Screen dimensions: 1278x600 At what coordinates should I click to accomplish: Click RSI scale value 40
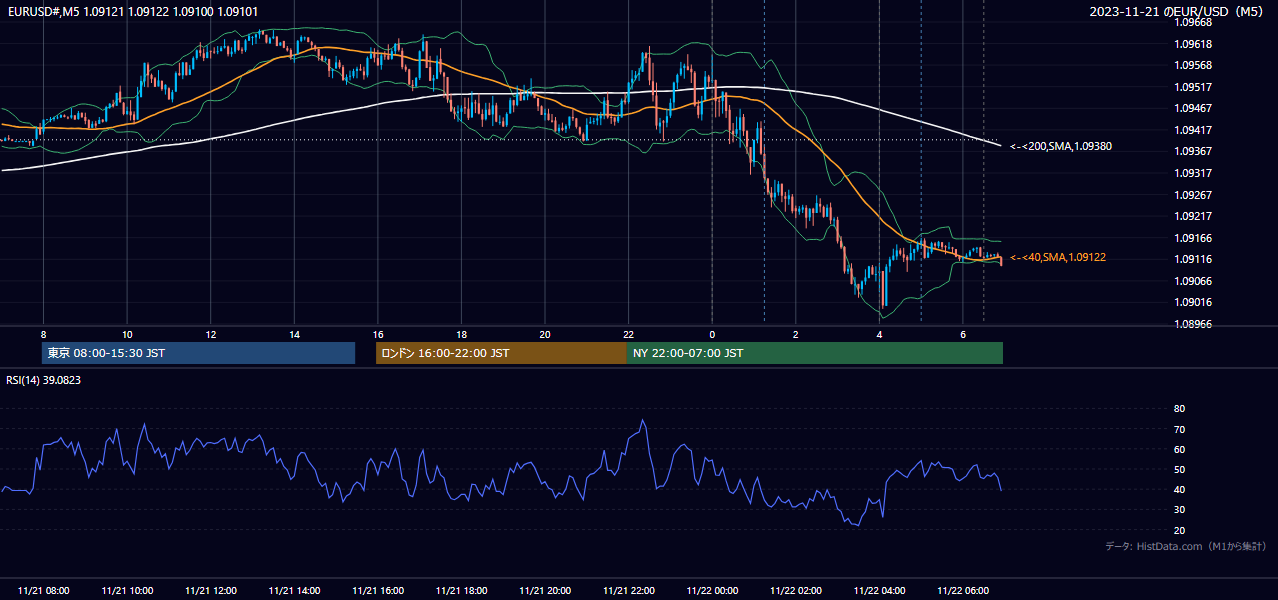pyautogui.click(x=1179, y=490)
